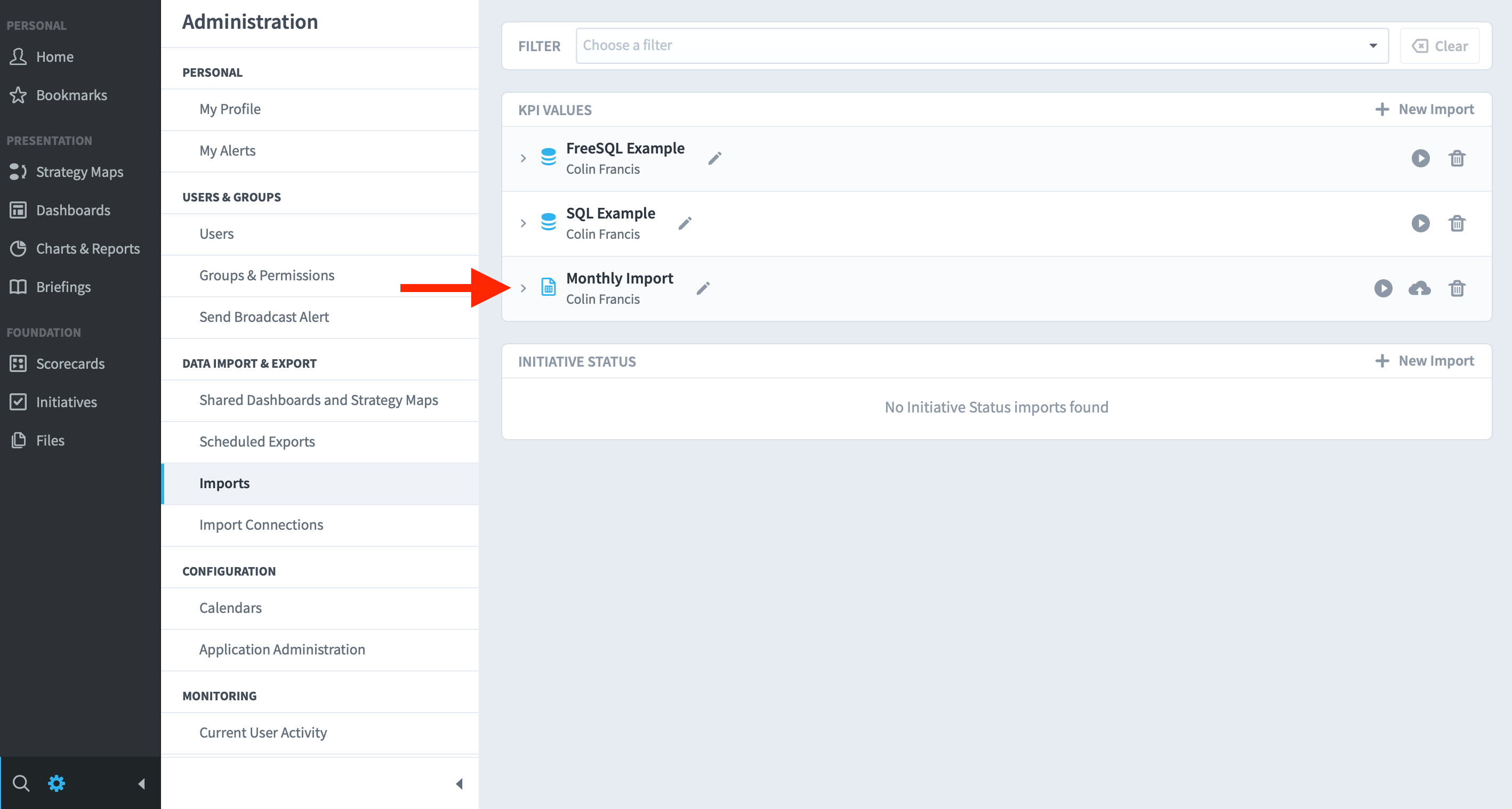Expand the Monthly Import row
The image size is (1512, 809).
point(523,288)
